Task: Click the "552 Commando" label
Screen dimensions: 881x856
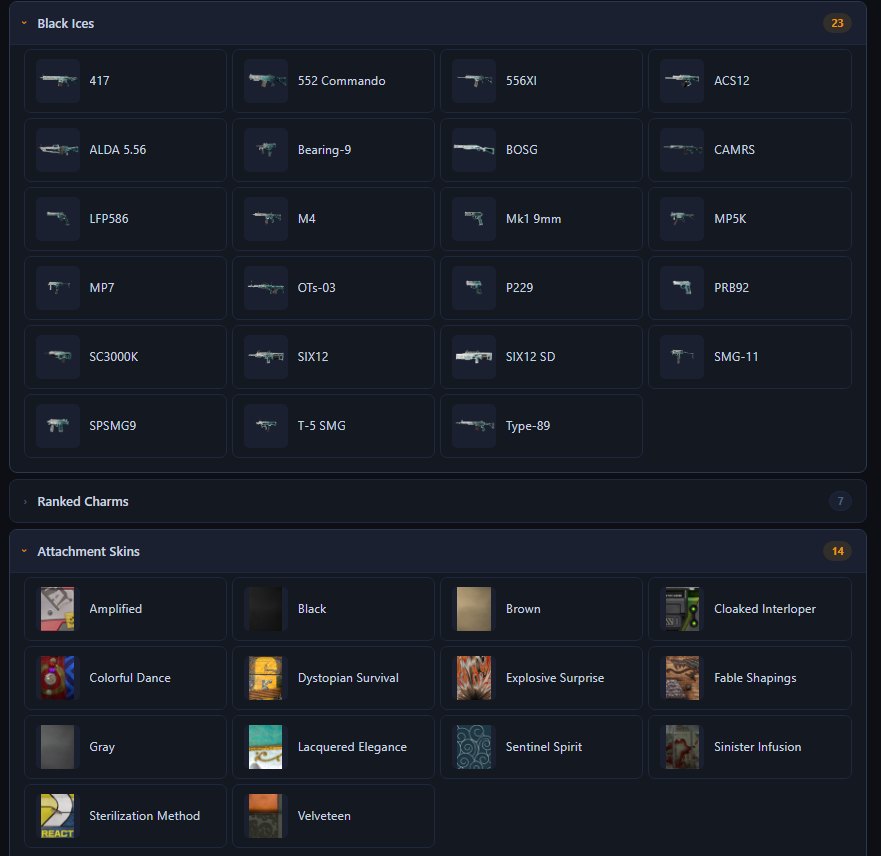Action: tap(342, 81)
